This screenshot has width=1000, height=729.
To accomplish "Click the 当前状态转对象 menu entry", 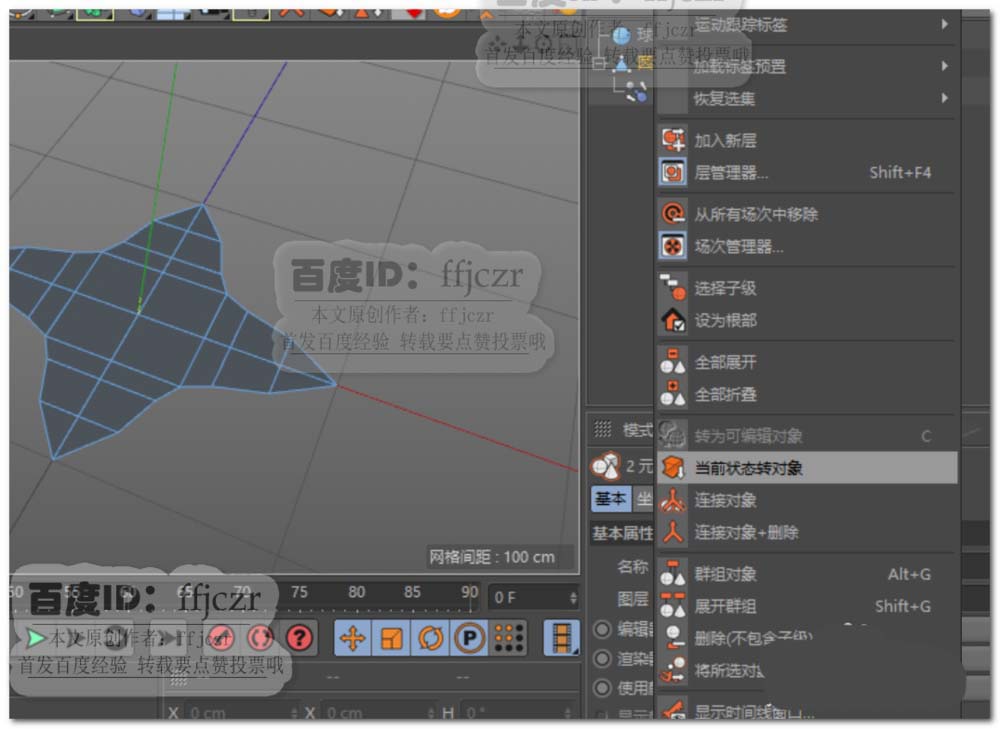I will (x=748, y=468).
